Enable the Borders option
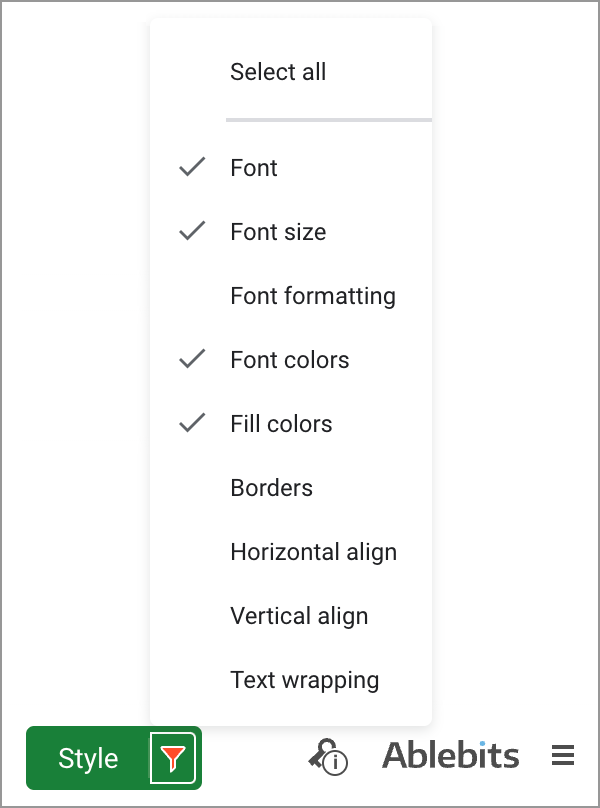Image resolution: width=600 pixels, height=808 pixels. (271, 487)
